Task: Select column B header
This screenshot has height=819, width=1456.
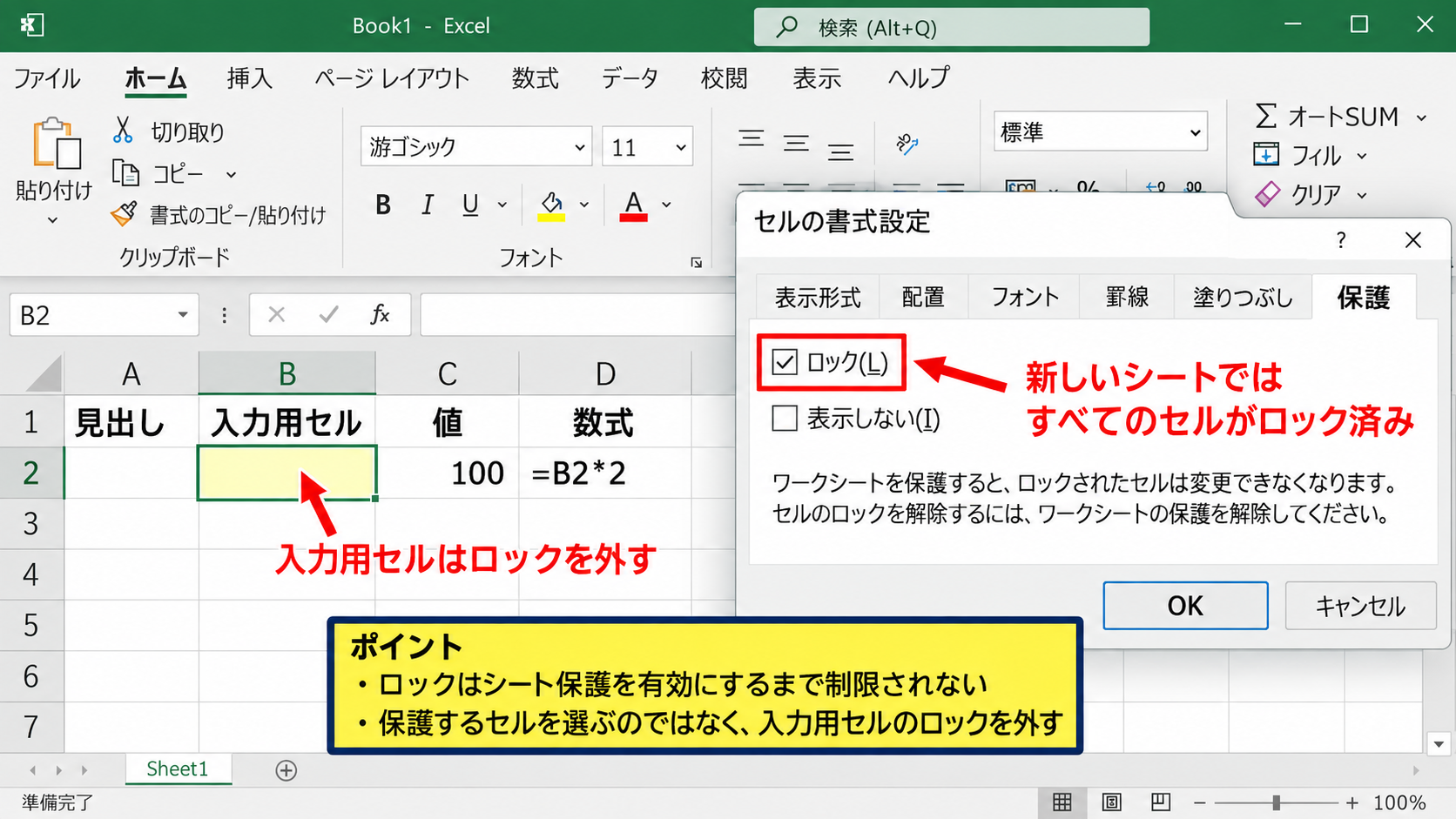Action: (287, 373)
